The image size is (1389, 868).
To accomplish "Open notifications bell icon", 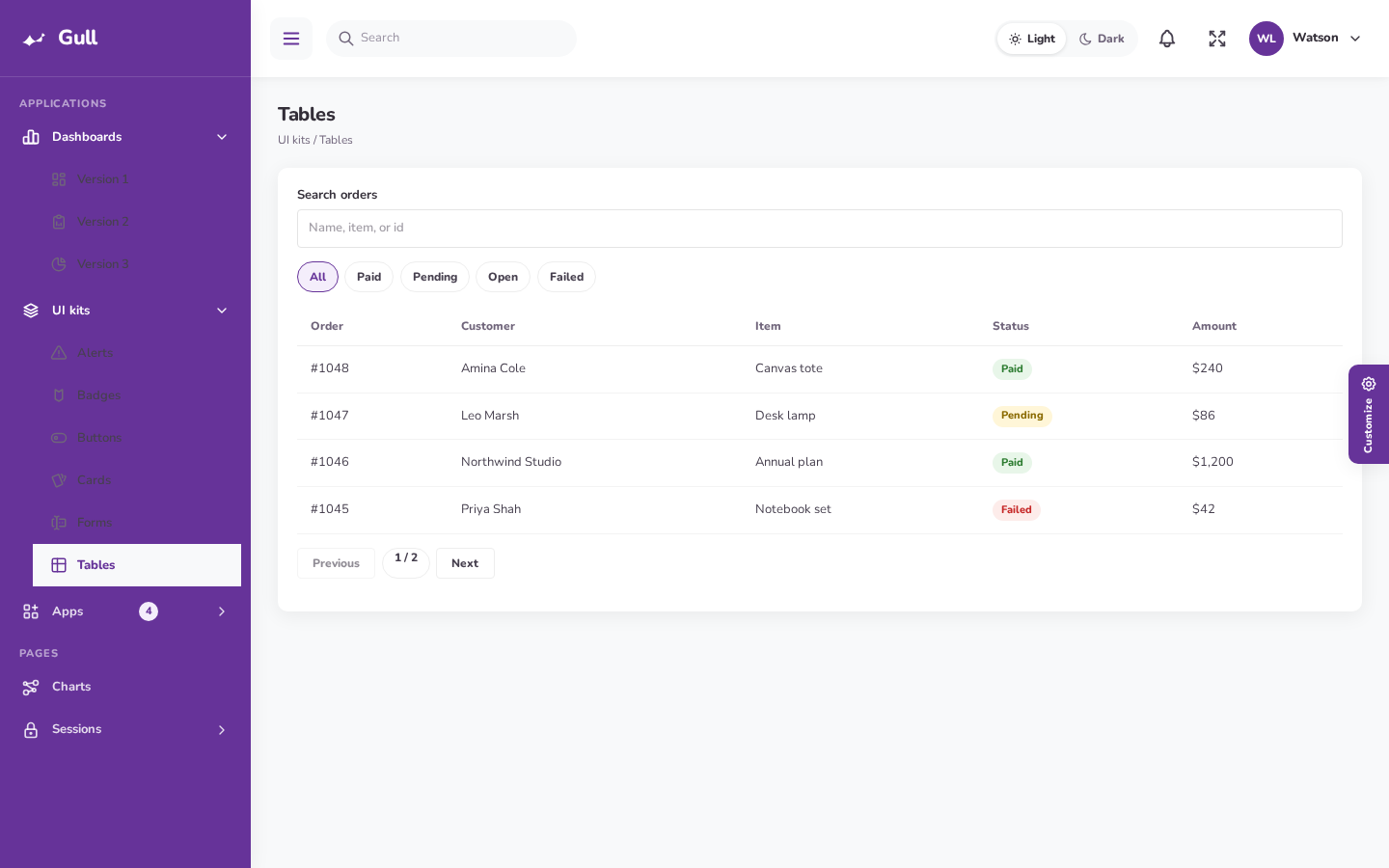I will [1167, 39].
